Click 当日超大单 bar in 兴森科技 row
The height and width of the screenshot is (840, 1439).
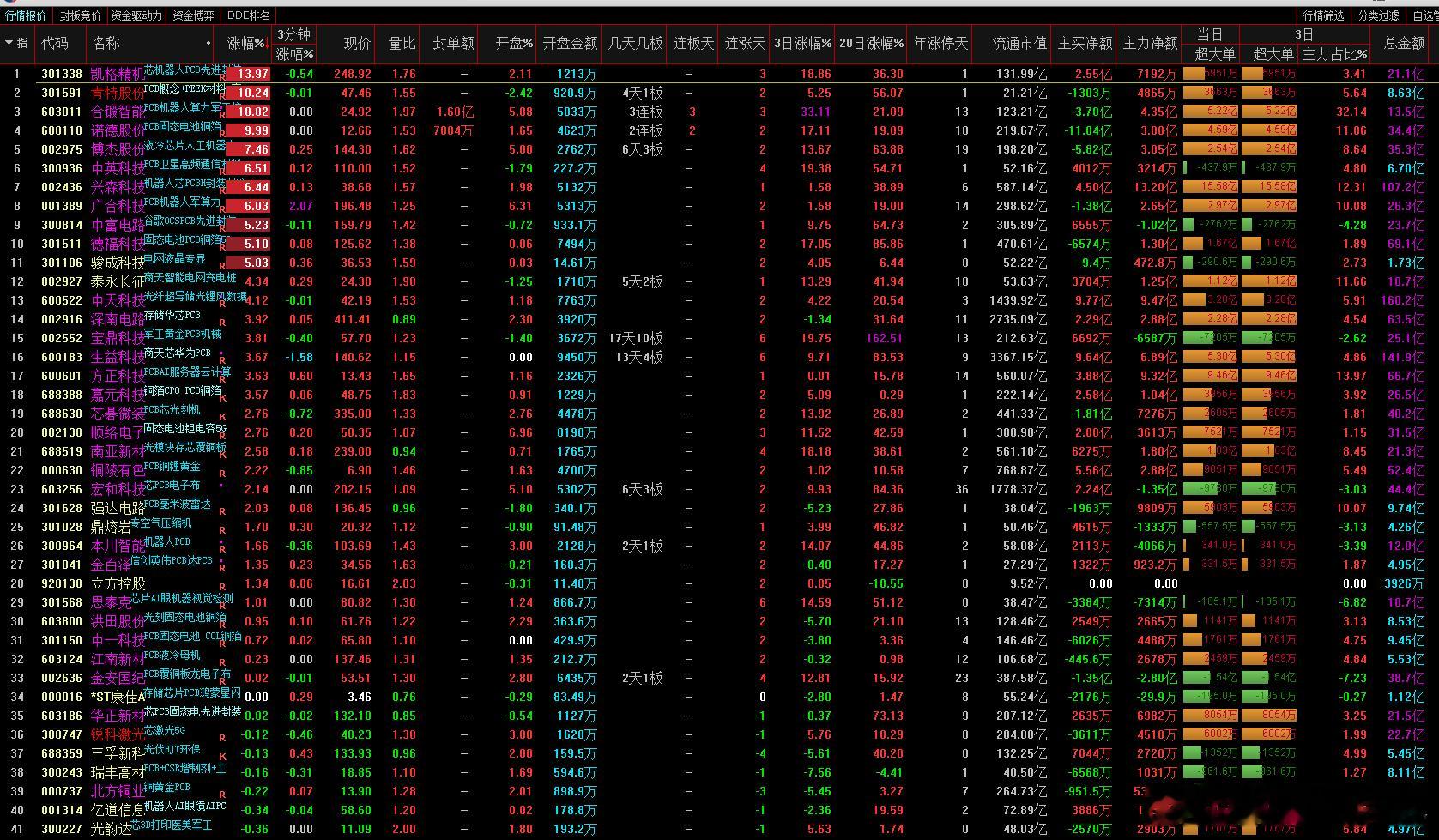[x=1210, y=187]
